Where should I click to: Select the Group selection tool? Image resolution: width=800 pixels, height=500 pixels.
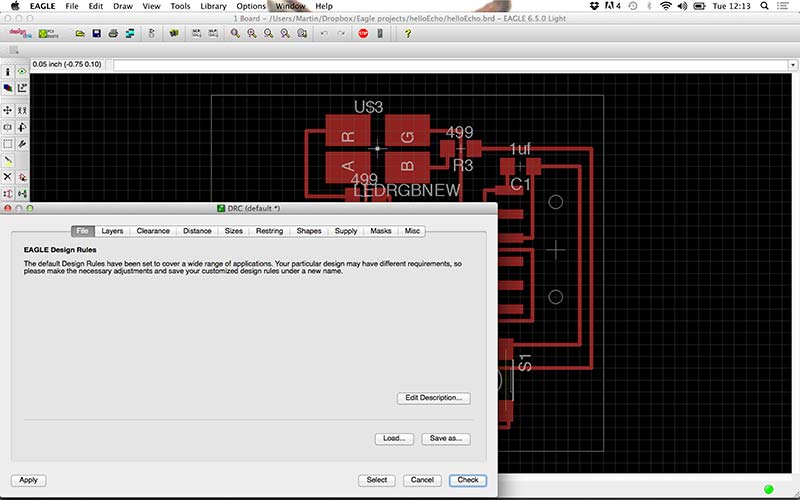8,144
